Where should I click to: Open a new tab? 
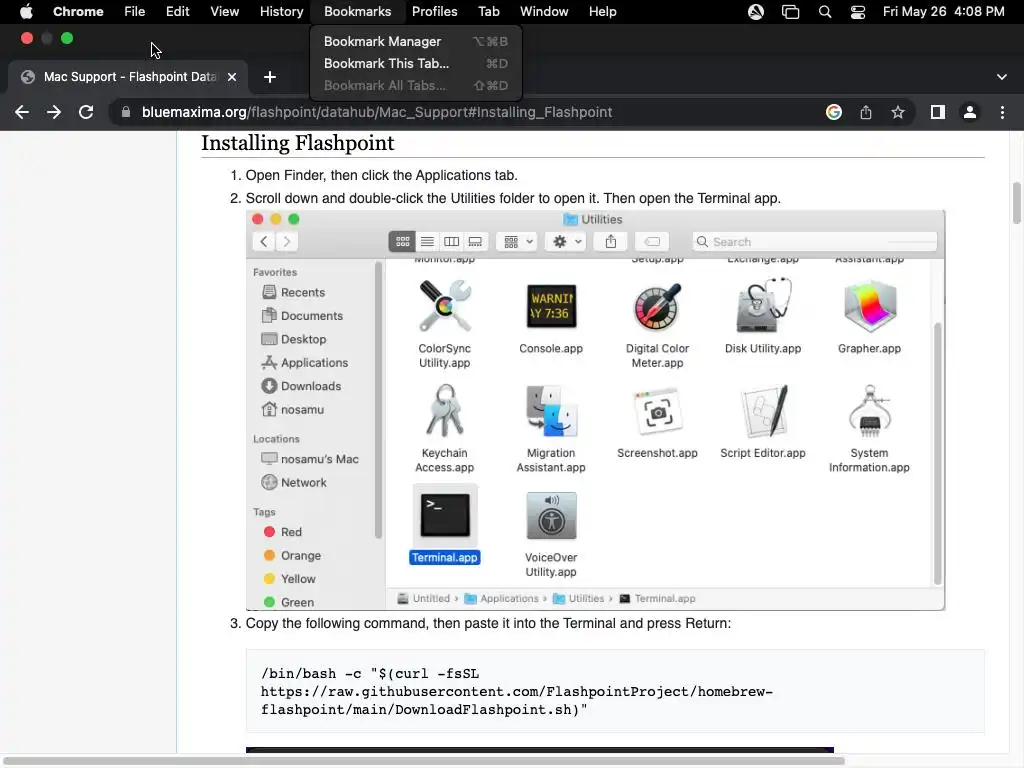click(x=270, y=77)
